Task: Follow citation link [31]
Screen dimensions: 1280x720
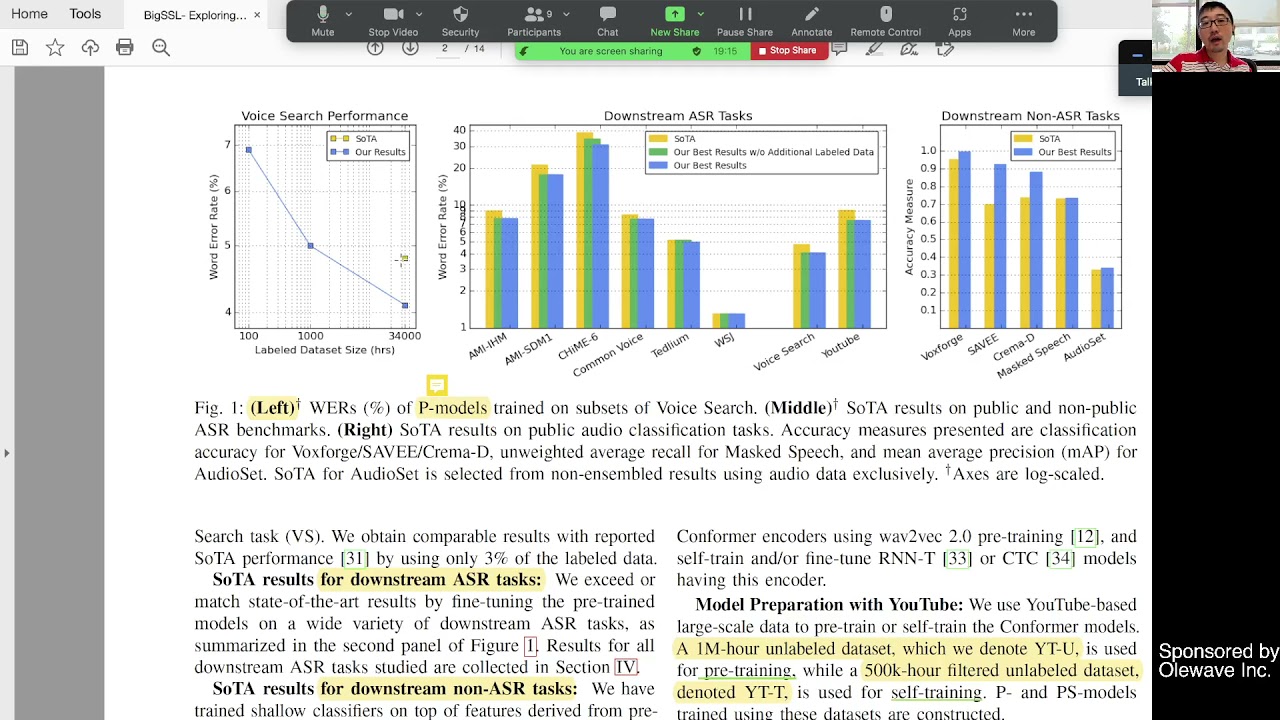Action: pos(355,558)
